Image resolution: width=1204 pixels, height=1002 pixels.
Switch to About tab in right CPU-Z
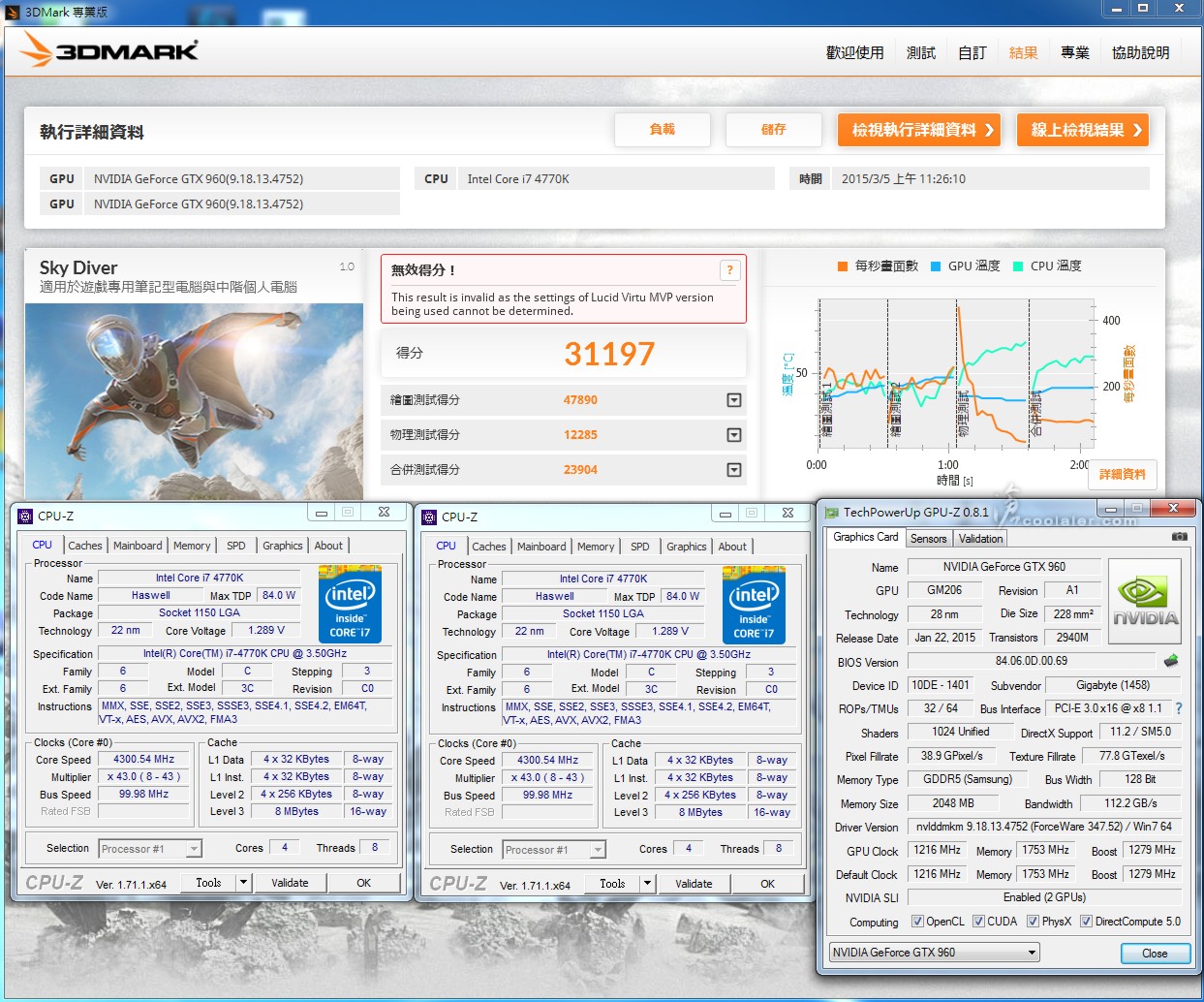(732, 547)
